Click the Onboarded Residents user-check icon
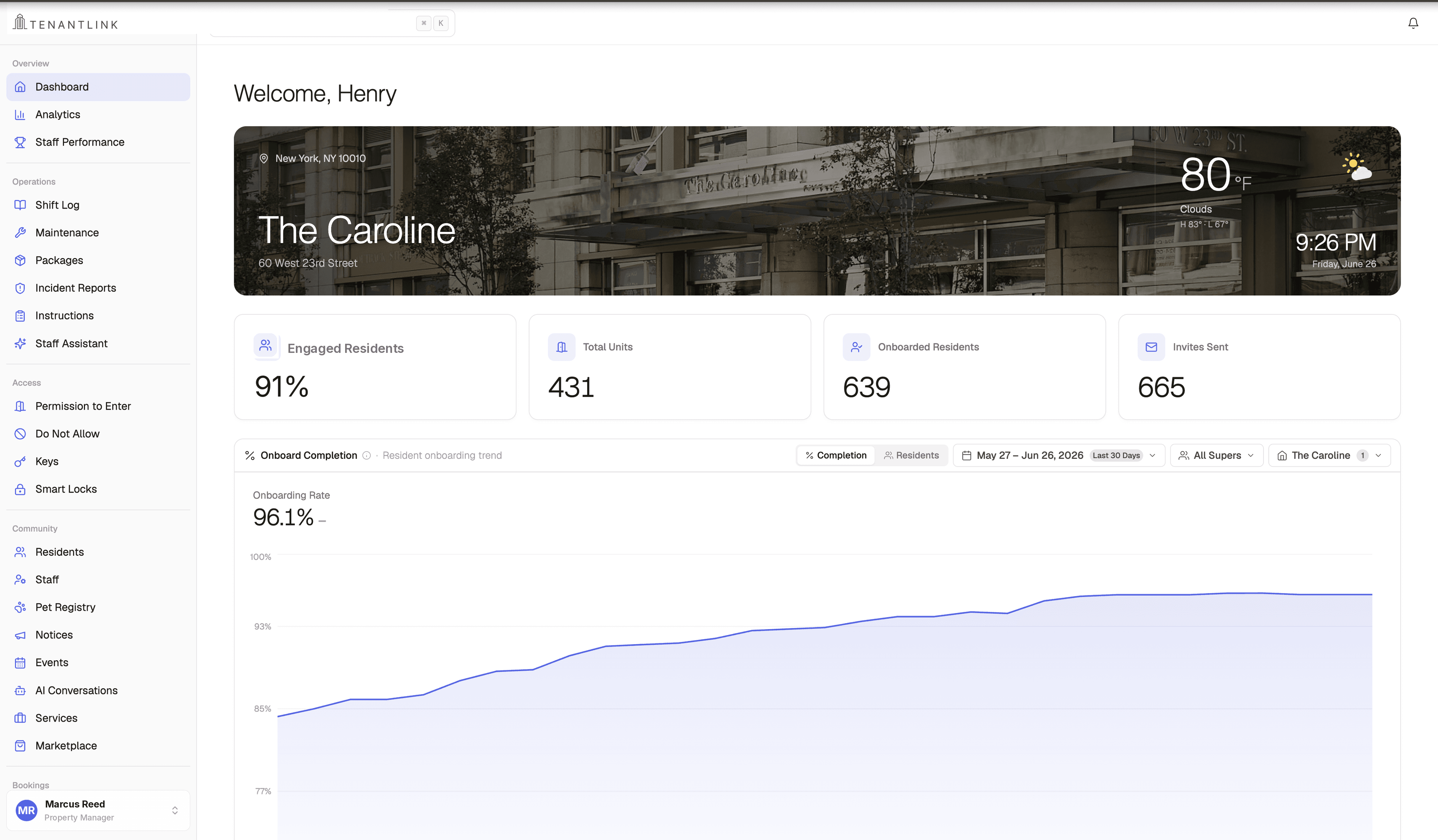The width and height of the screenshot is (1438, 840). pyautogui.click(x=856, y=347)
